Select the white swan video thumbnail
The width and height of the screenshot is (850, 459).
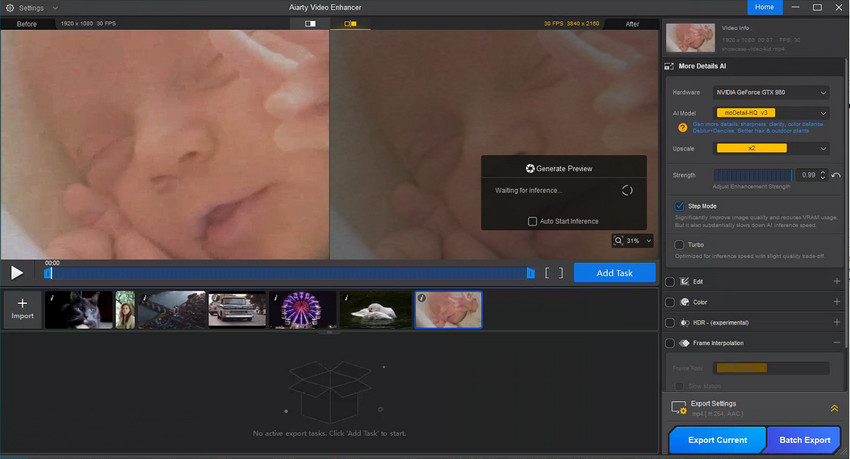pos(376,309)
